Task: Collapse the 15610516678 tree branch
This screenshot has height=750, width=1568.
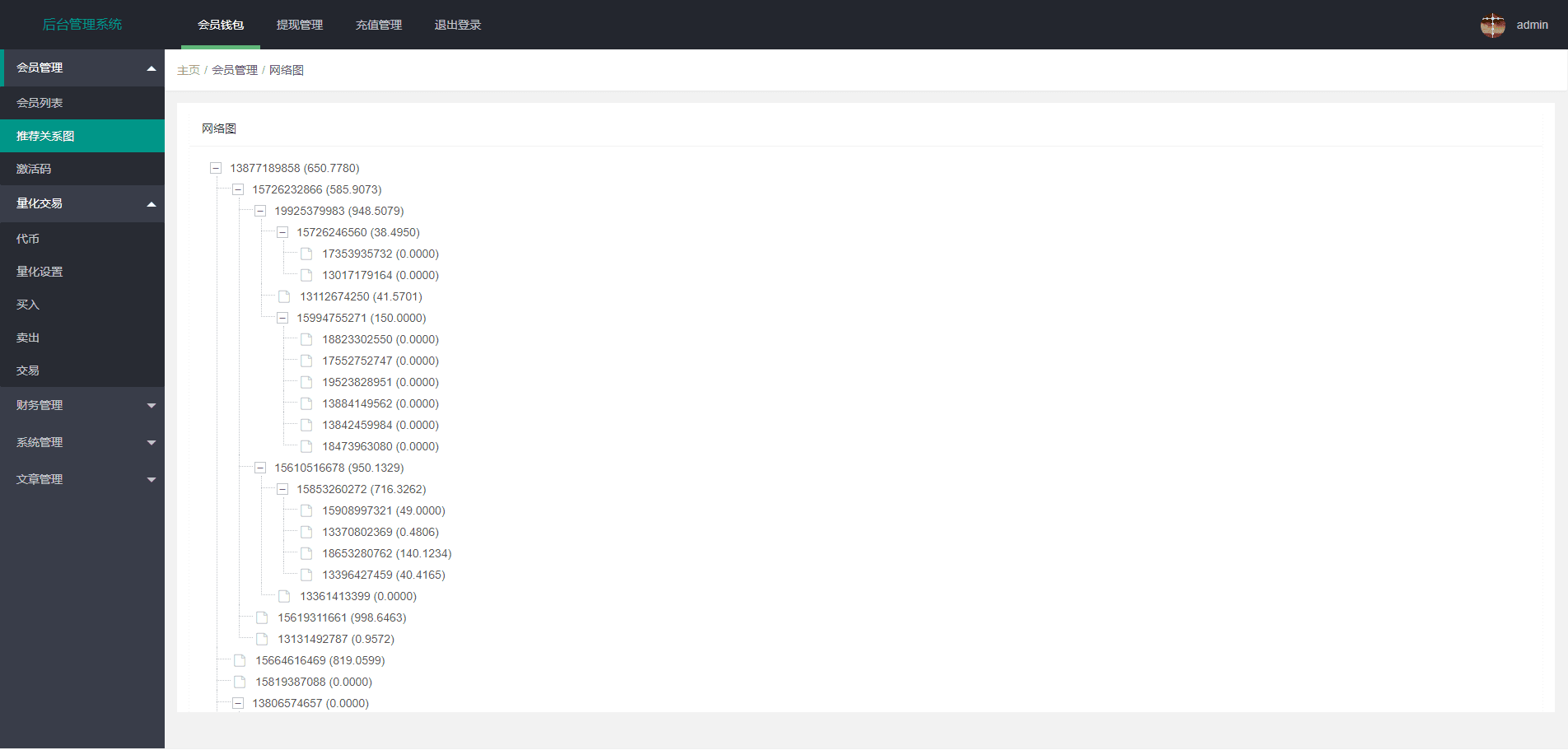Action: [260, 468]
